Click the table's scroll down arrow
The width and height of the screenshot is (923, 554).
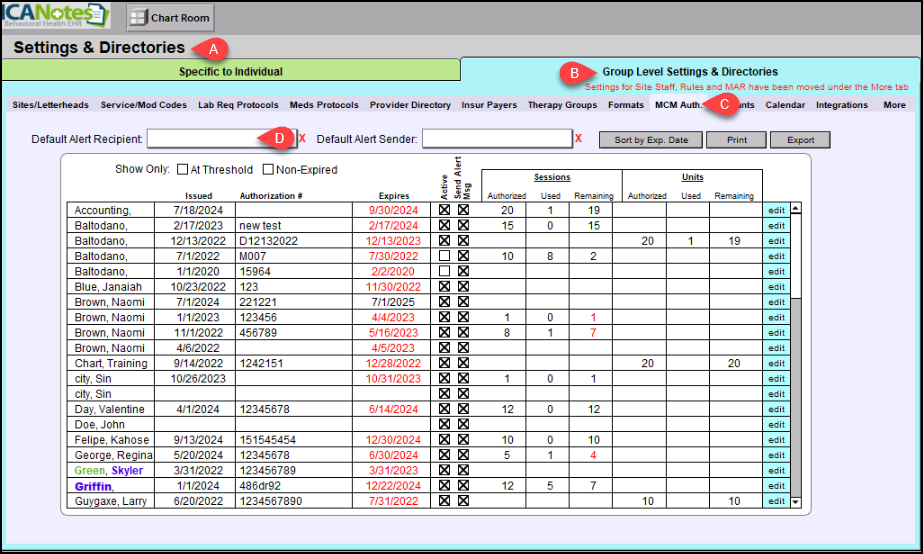click(796, 501)
